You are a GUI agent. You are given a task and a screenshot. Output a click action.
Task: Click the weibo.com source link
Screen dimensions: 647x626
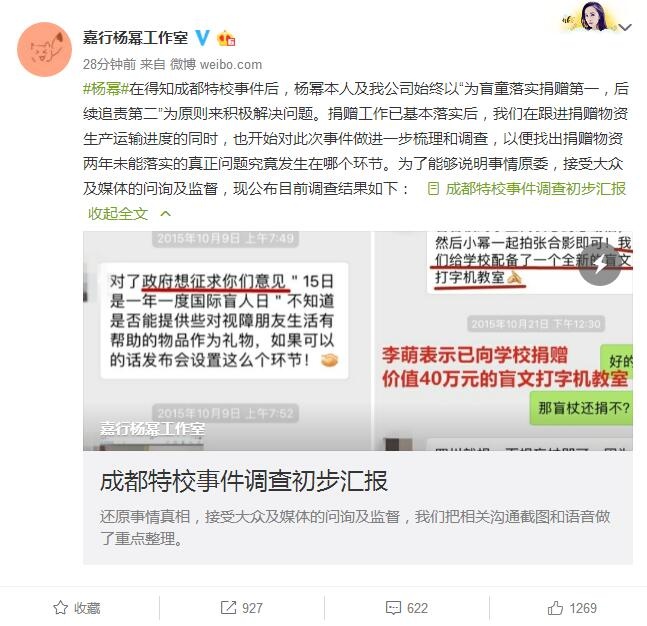[231, 64]
